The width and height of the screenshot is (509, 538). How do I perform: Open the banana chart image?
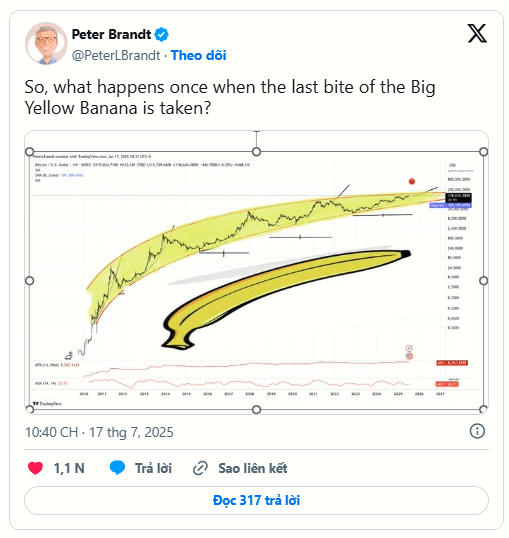pyautogui.click(x=256, y=272)
